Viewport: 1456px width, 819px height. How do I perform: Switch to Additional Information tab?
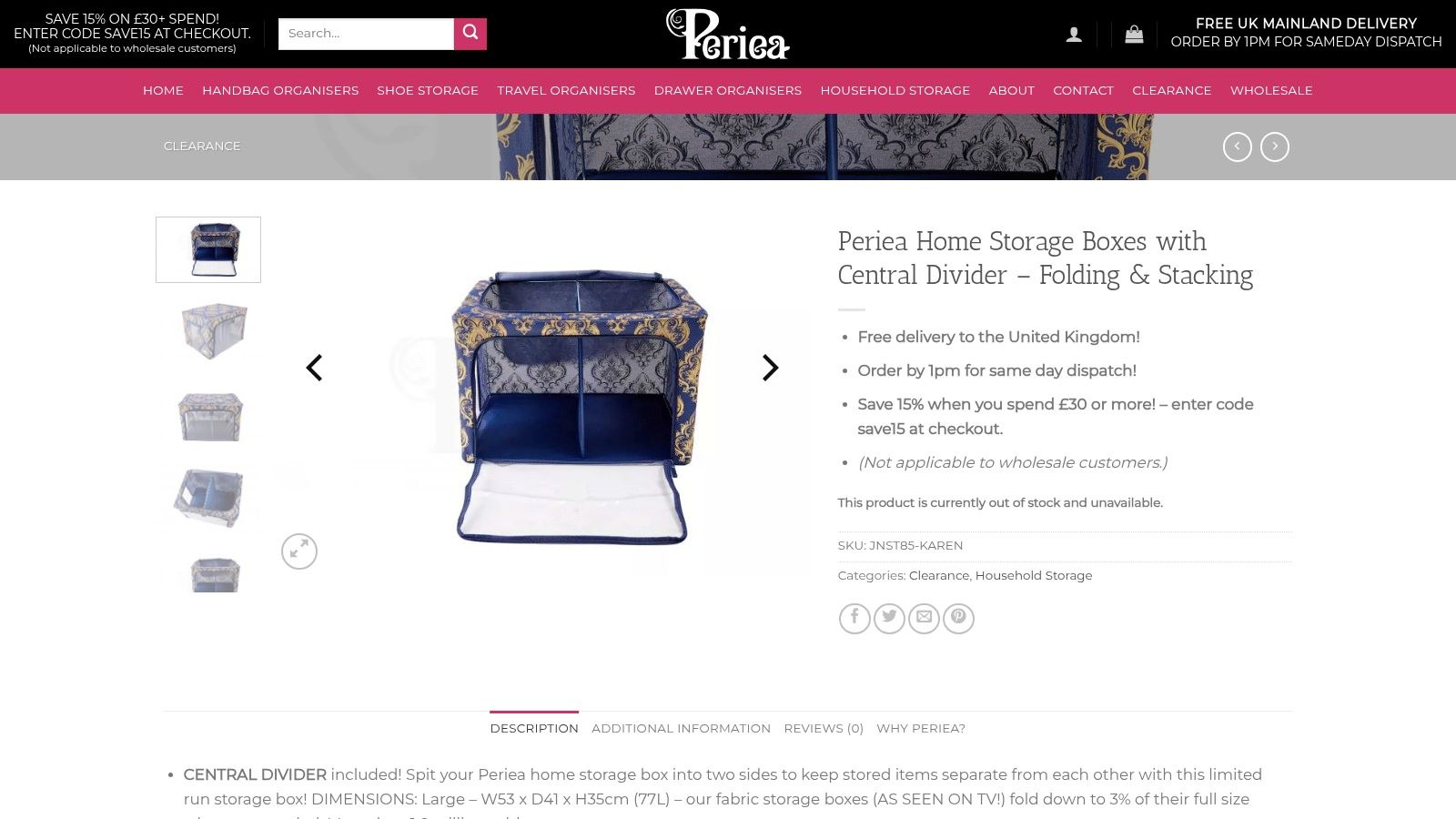tap(681, 728)
